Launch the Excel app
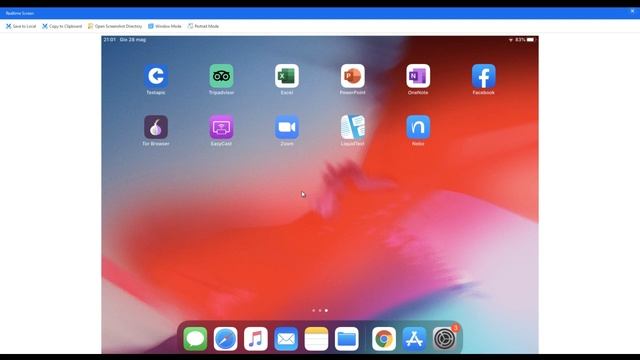The image size is (640, 360). (x=287, y=76)
